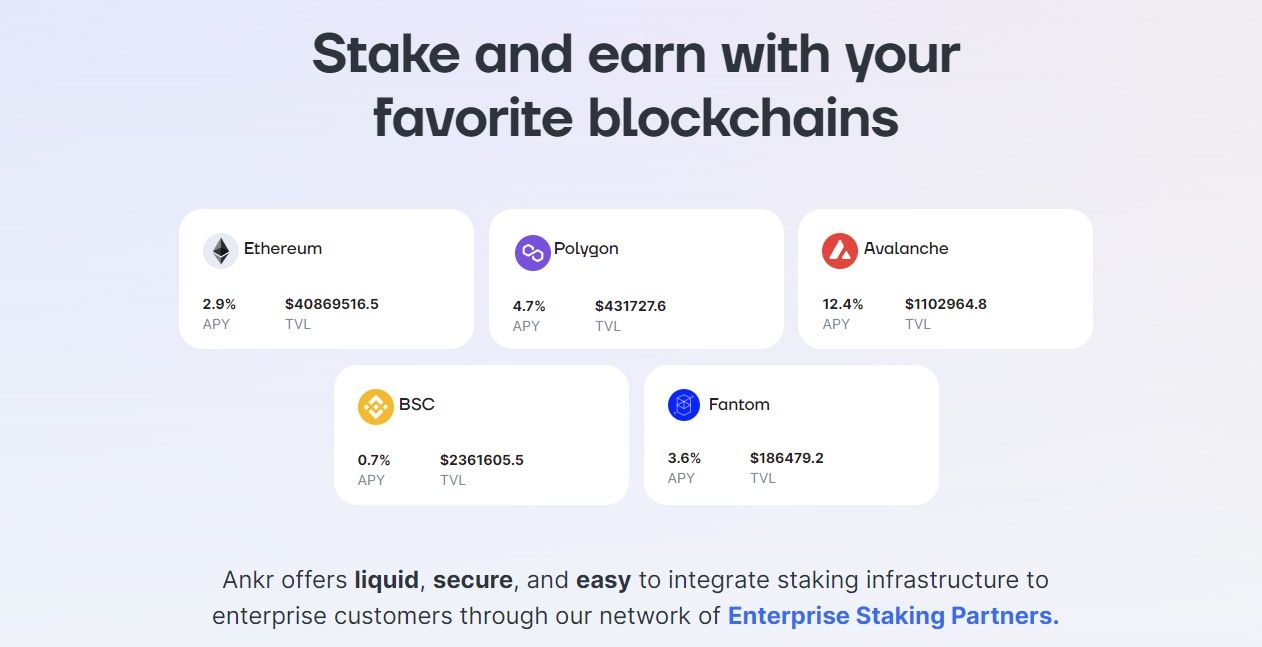
Task: Click the BSC card name
Action: coord(417,405)
